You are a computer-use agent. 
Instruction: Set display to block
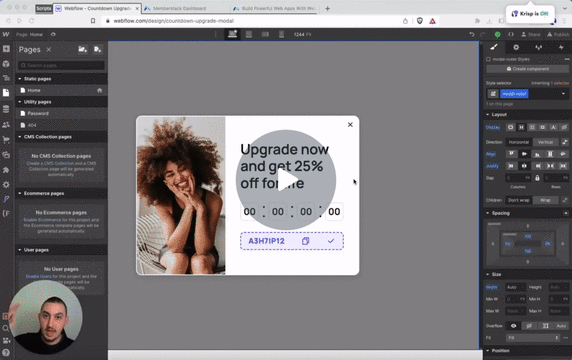(510, 127)
